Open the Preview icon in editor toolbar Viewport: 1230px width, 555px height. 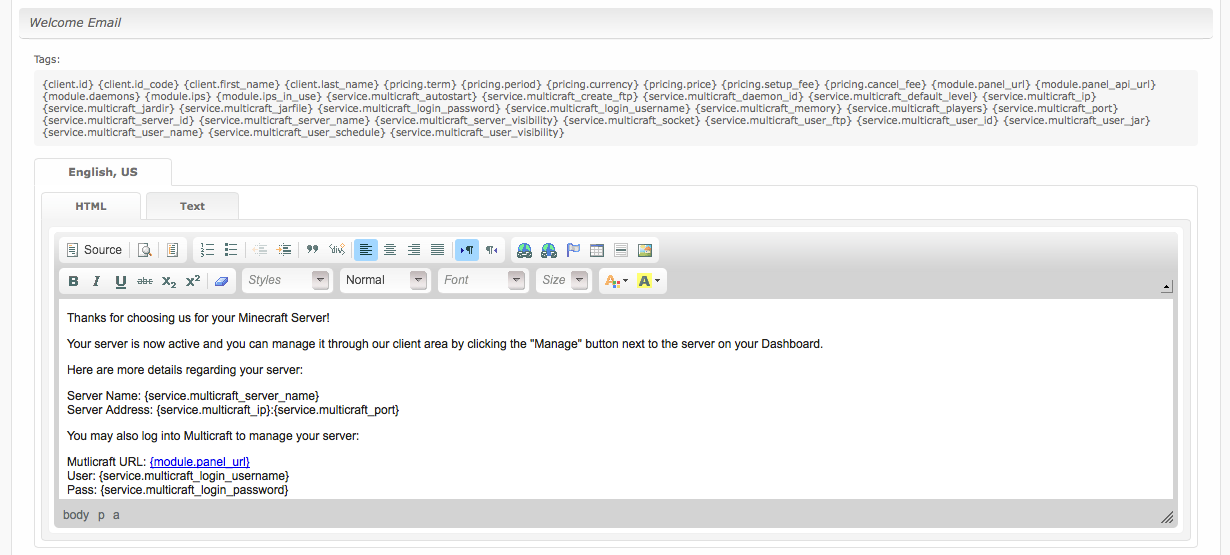point(145,250)
